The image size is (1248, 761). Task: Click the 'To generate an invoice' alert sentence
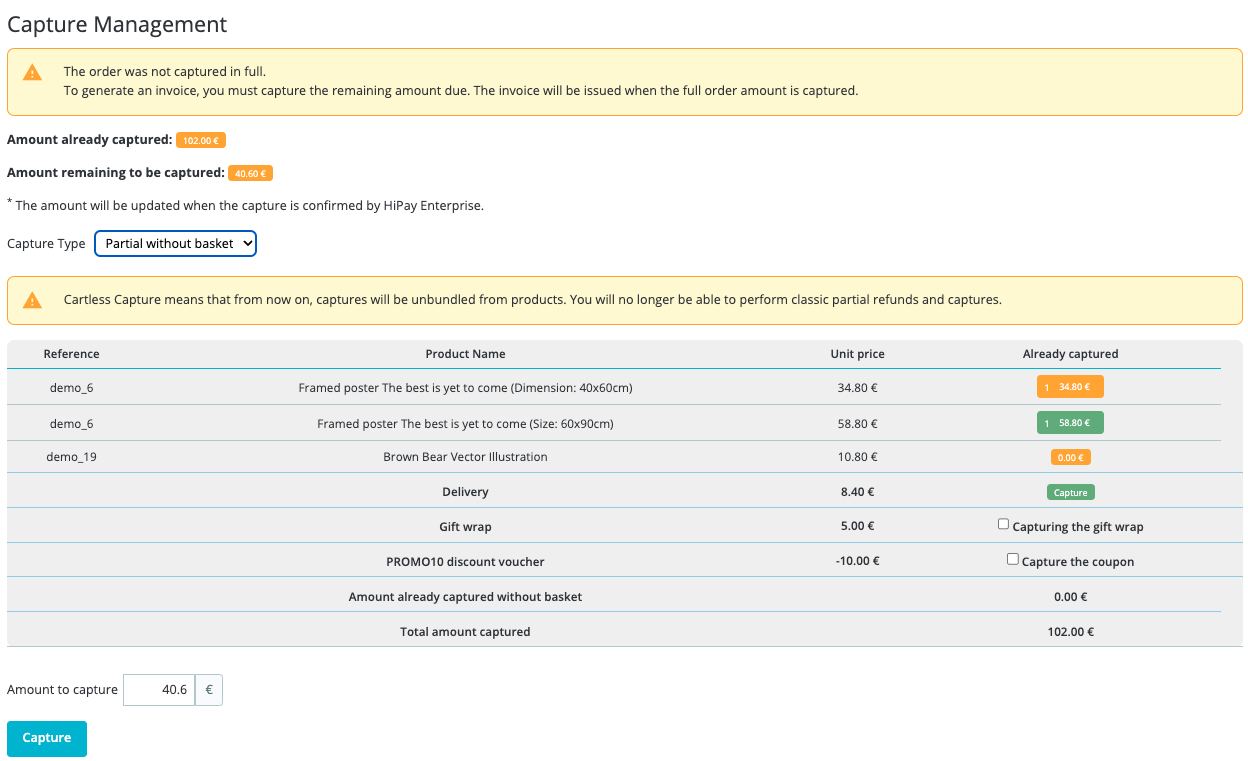[461, 91]
